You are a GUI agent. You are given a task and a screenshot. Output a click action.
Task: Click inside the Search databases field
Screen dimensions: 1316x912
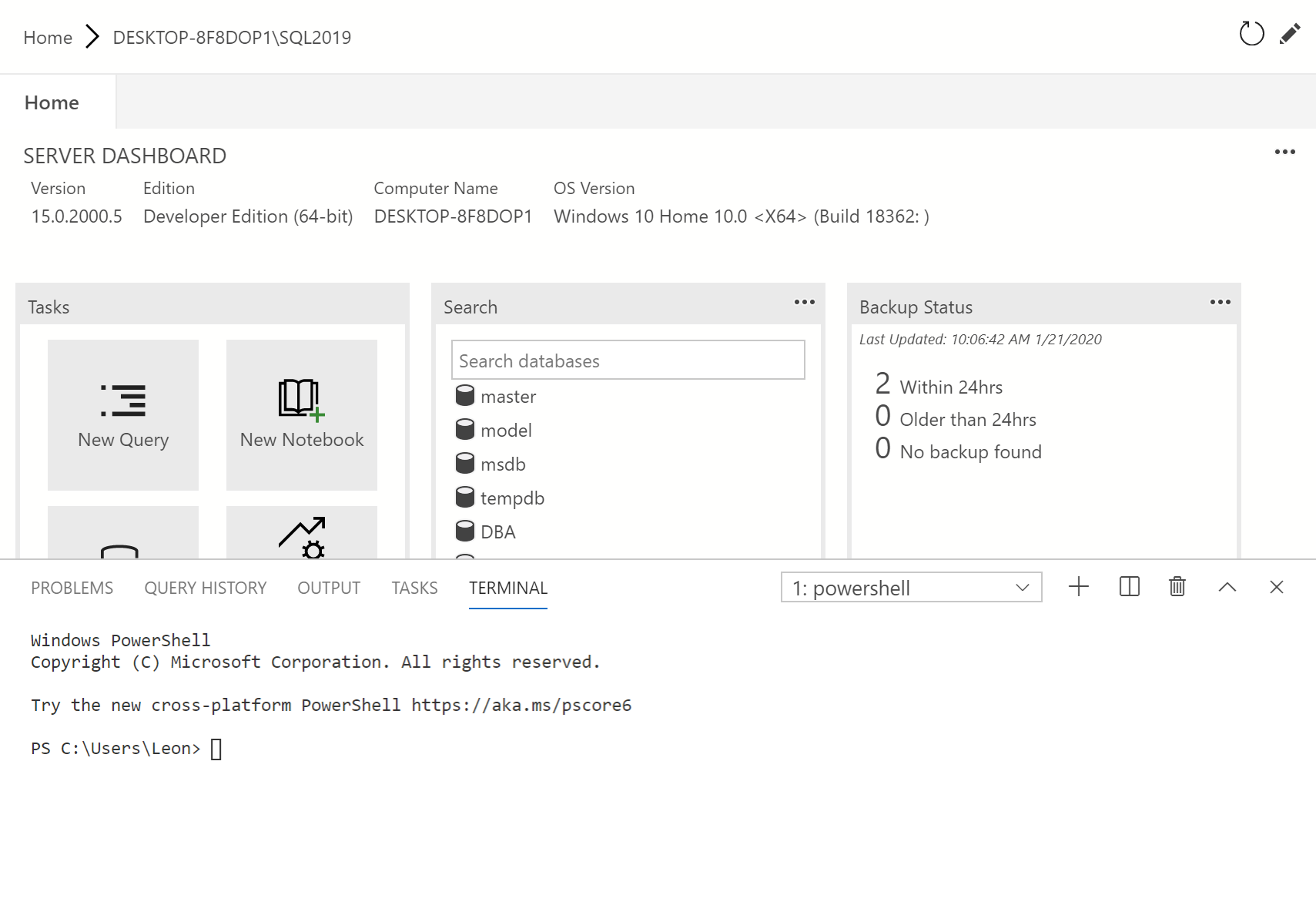tap(628, 360)
